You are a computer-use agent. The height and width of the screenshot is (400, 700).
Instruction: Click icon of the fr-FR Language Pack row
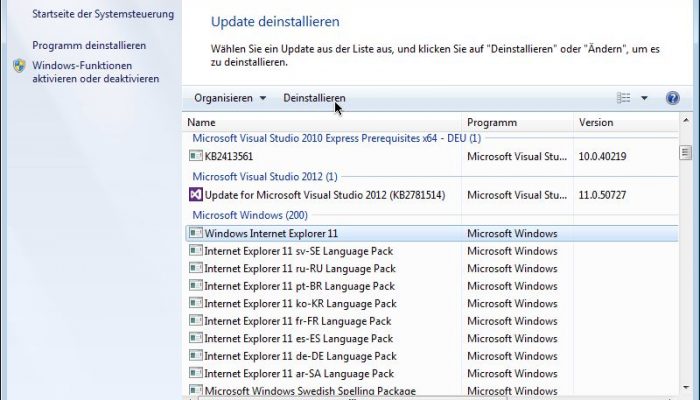(196, 320)
